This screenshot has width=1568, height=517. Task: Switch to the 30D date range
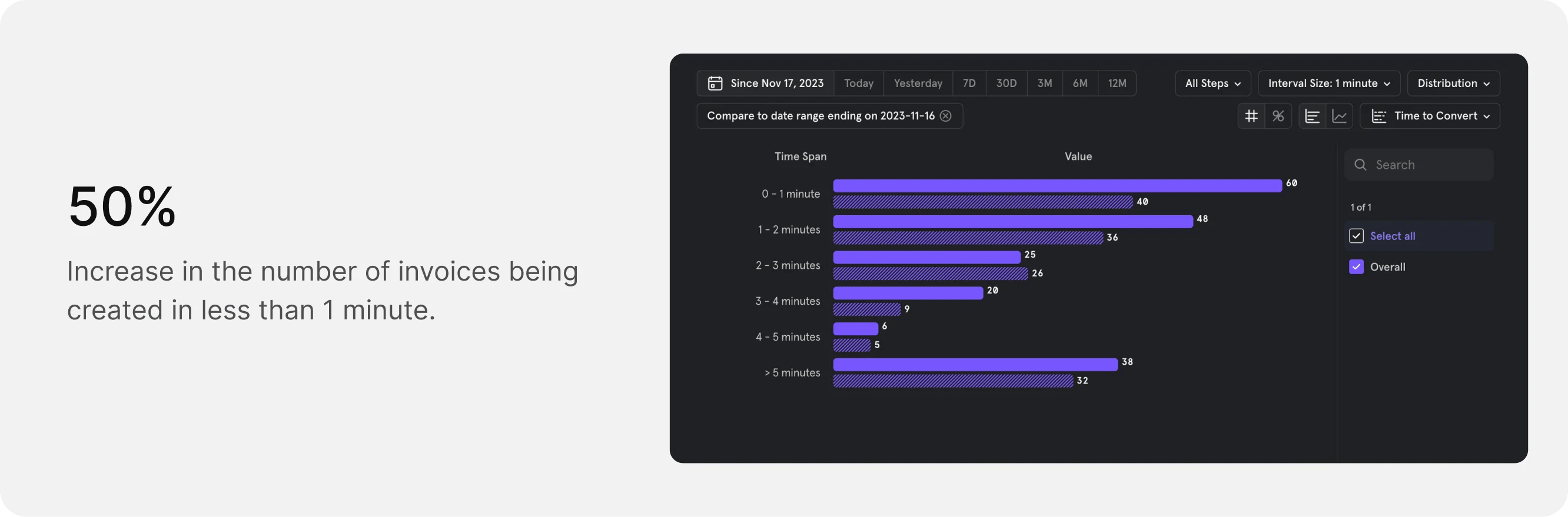tap(1005, 84)
